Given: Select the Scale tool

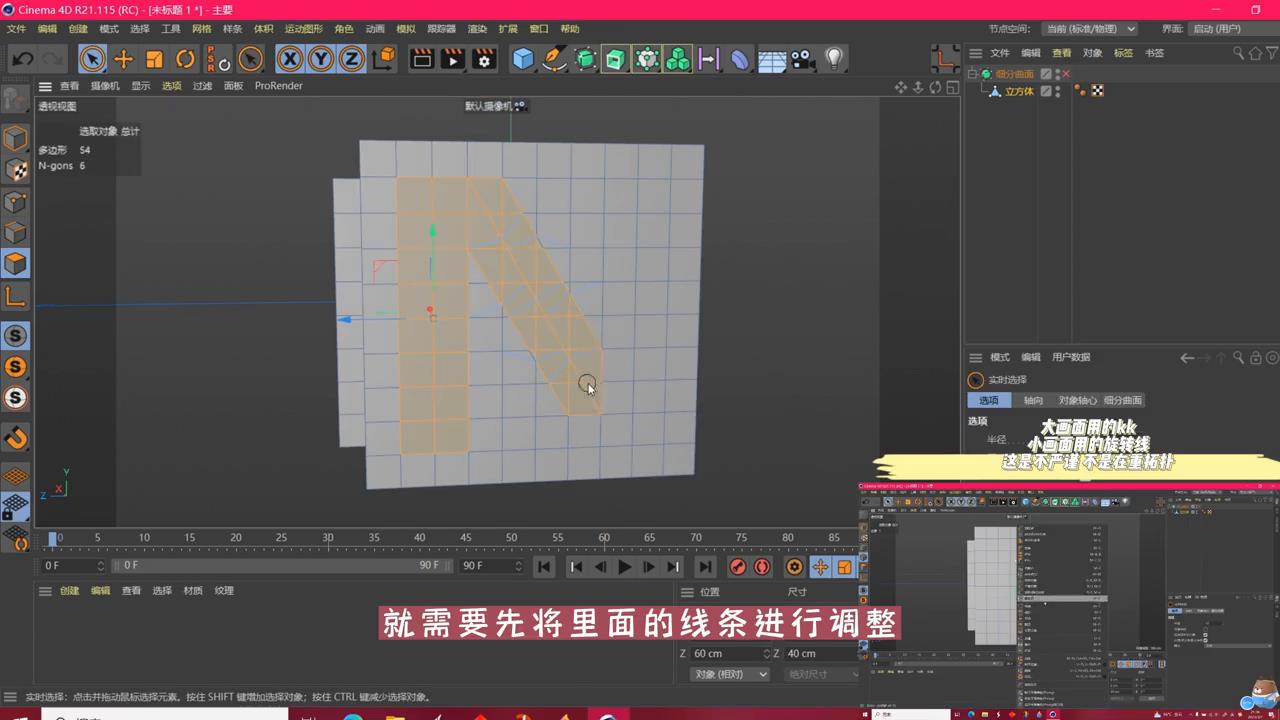Looking at the screenshot, I should pos(154,59).
